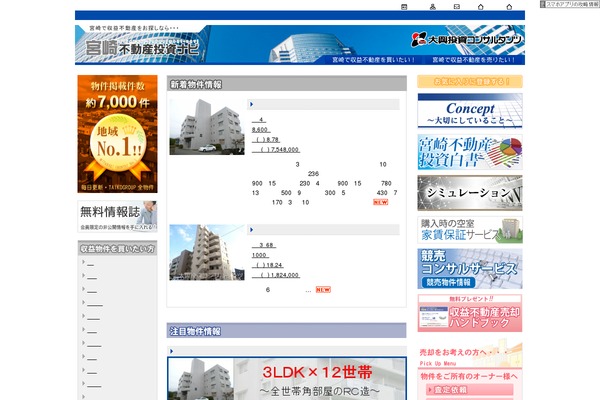Click the underlined ( ) 18.24 link
This screenshot has height=400, width=600.
click(x=267, y=265)
